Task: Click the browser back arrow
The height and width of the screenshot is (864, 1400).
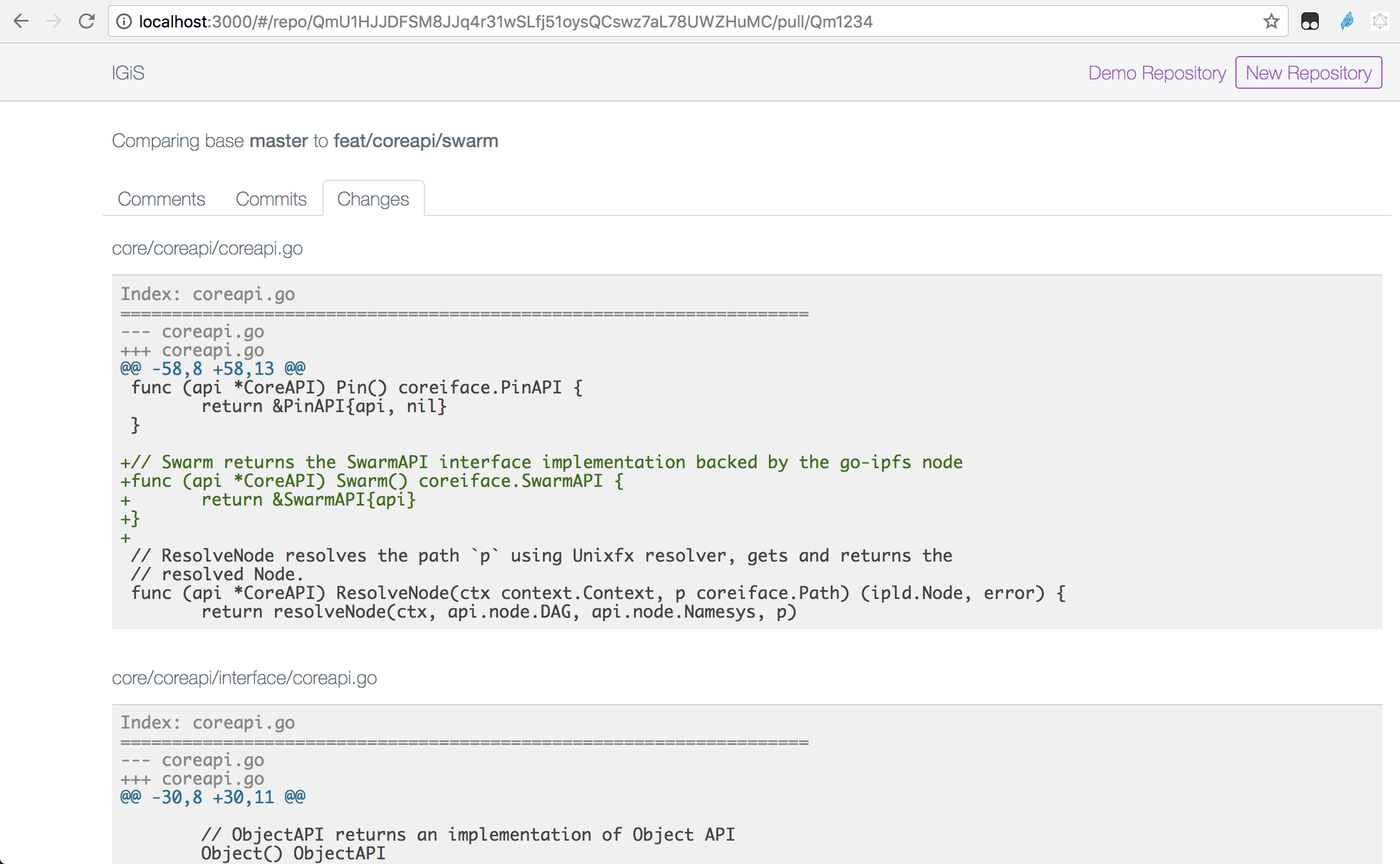Action: click(x=21, y=22)
